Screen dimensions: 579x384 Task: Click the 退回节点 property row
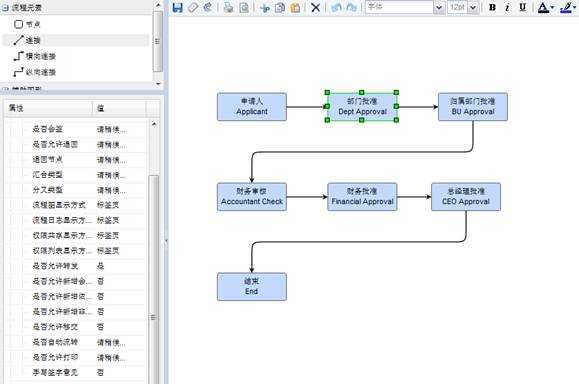pos(76,160)
